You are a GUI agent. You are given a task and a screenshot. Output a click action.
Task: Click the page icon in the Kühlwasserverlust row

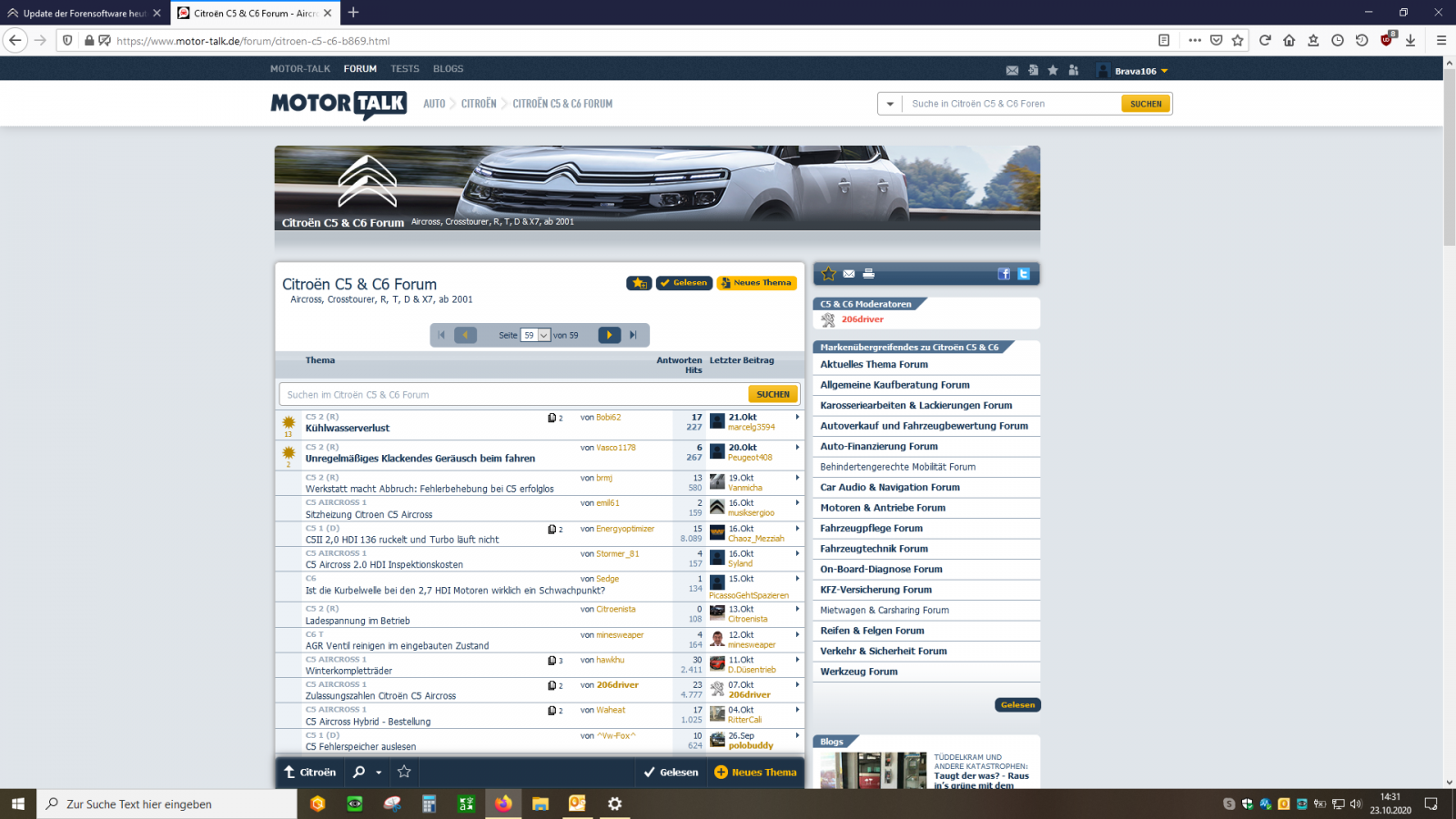551,418
